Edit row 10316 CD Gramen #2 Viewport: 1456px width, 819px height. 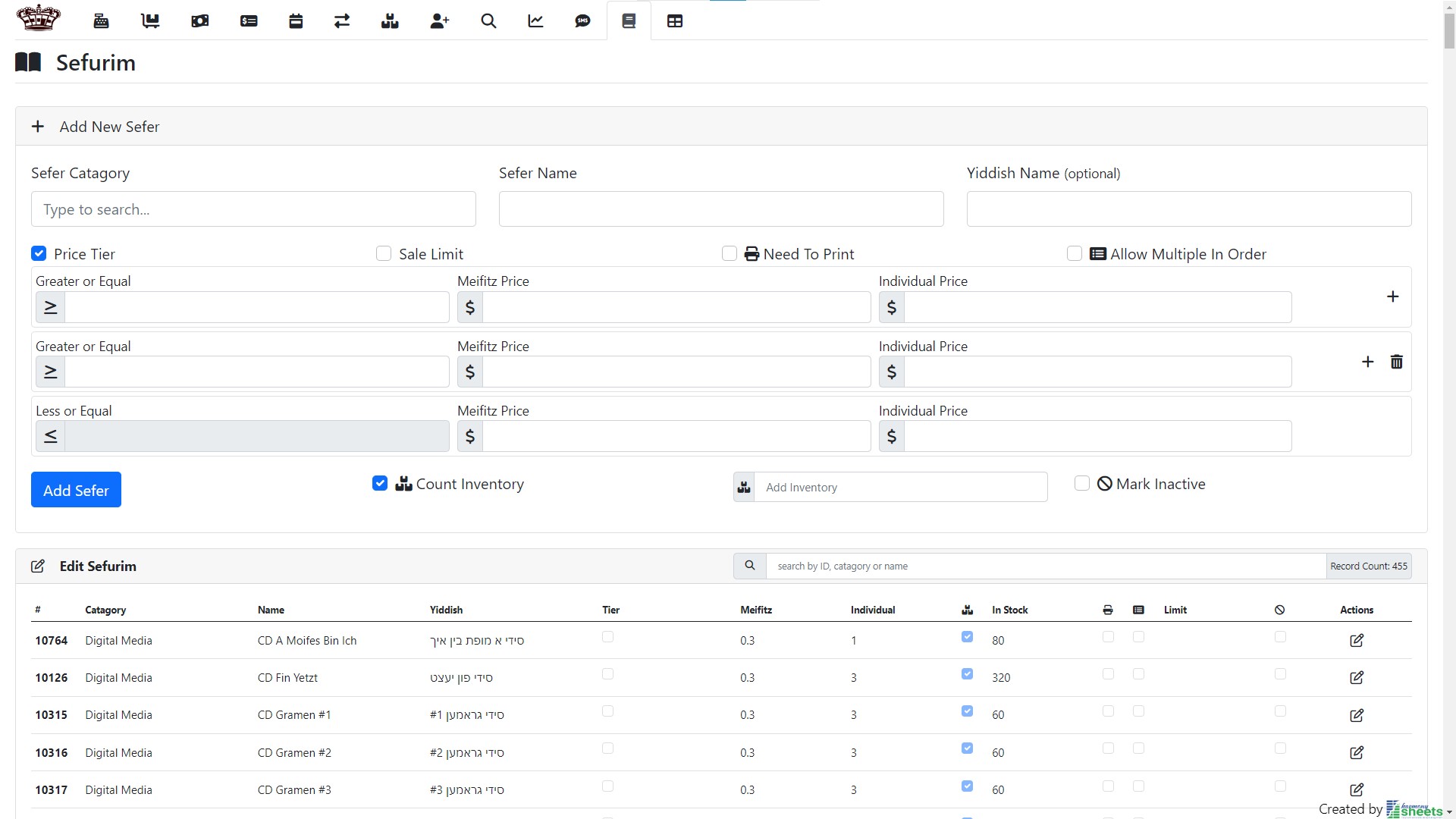click(x=1357, y=753)
